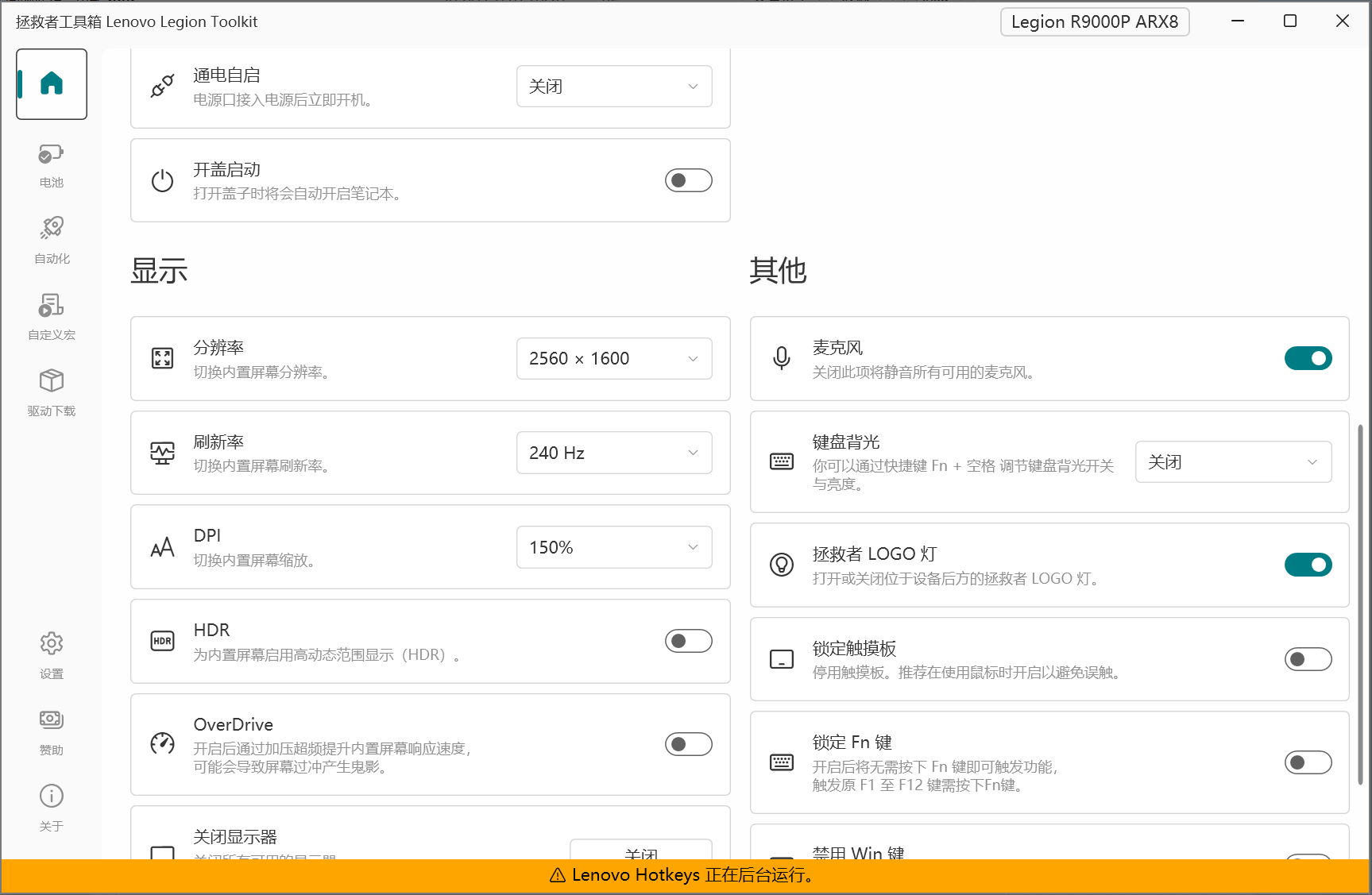Click the monitor pulse icon beside 刷新率

pos(162,453)
